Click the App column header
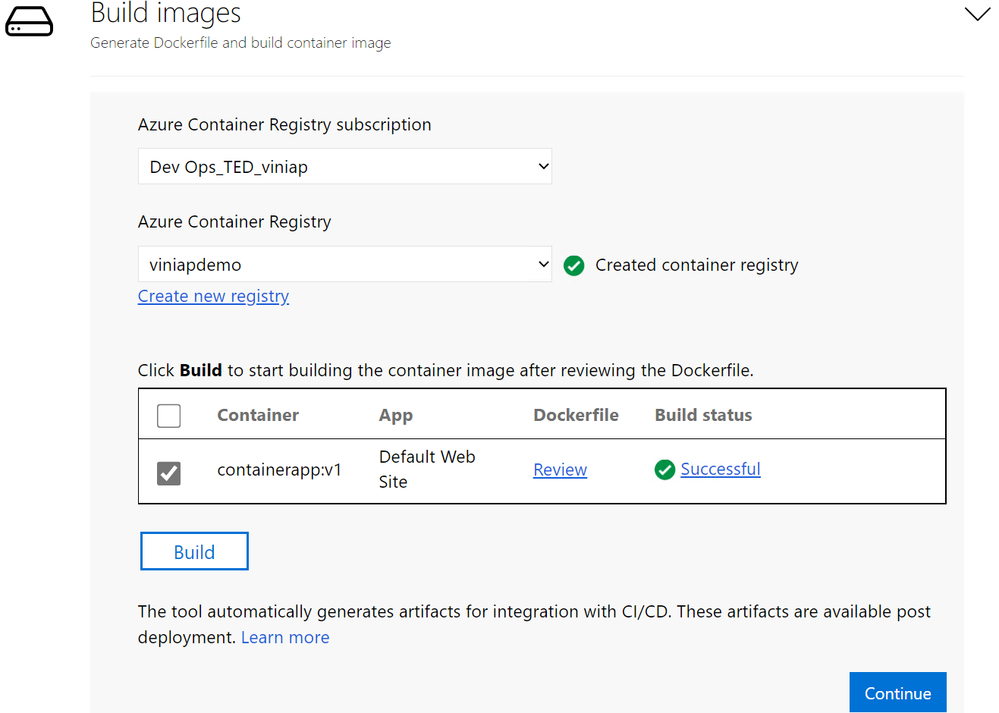 [x=396, y=415]
